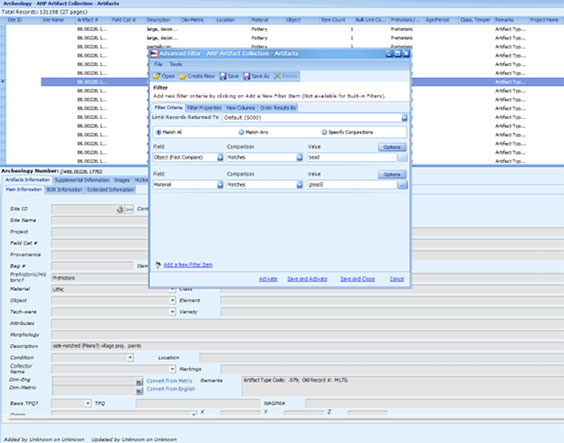Open the second Matches comparison dropdown

pos(299,184)
